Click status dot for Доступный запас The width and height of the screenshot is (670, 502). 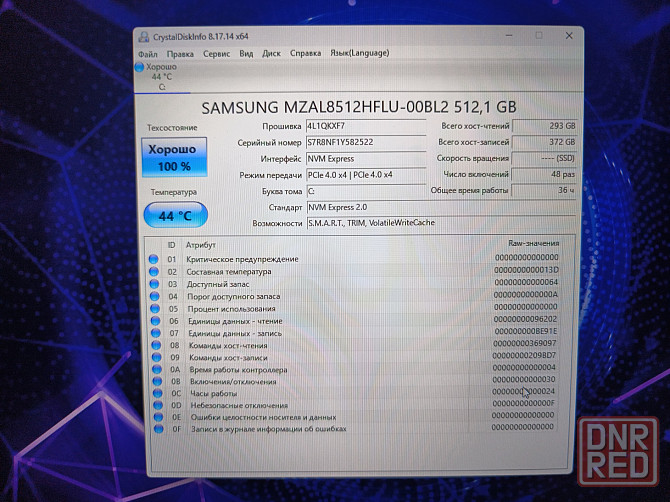[154, 284]
